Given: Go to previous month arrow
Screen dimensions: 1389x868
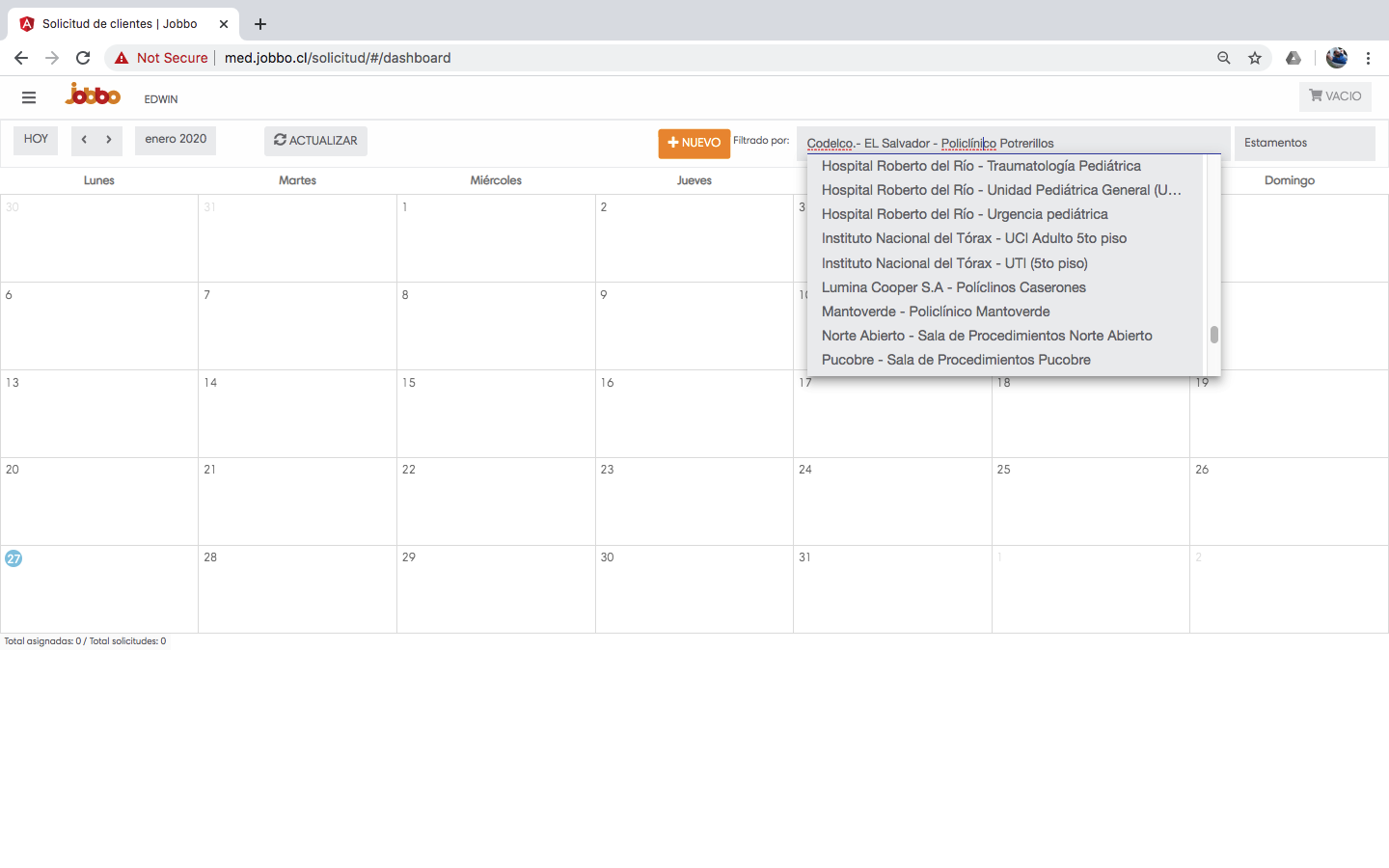Looking at the screenshot, I should pyautogui.click(x=85, y=140).
